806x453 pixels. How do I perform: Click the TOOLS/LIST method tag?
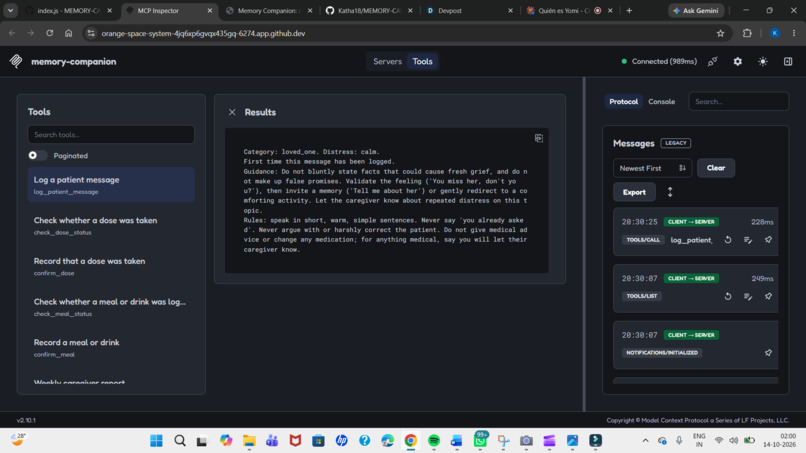click(642, 296)
